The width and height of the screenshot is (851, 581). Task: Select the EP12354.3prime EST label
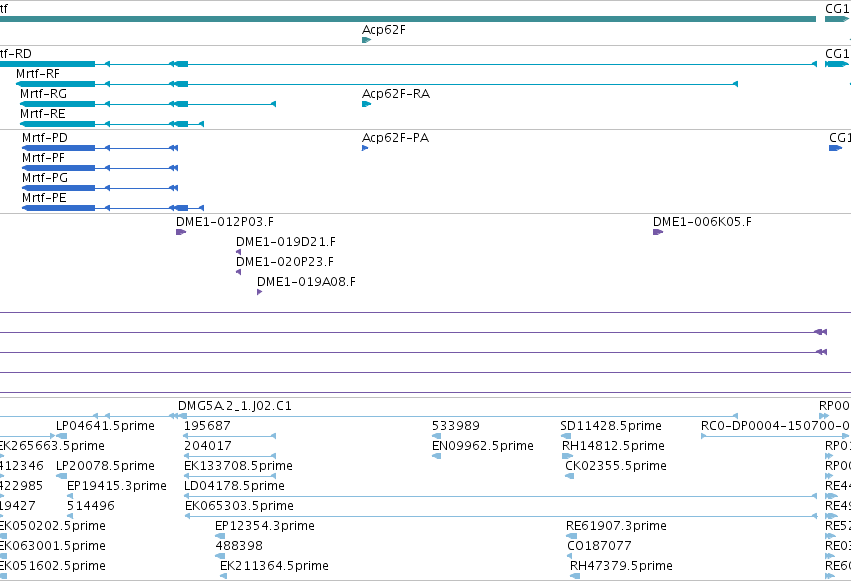[x=265, y=526]
